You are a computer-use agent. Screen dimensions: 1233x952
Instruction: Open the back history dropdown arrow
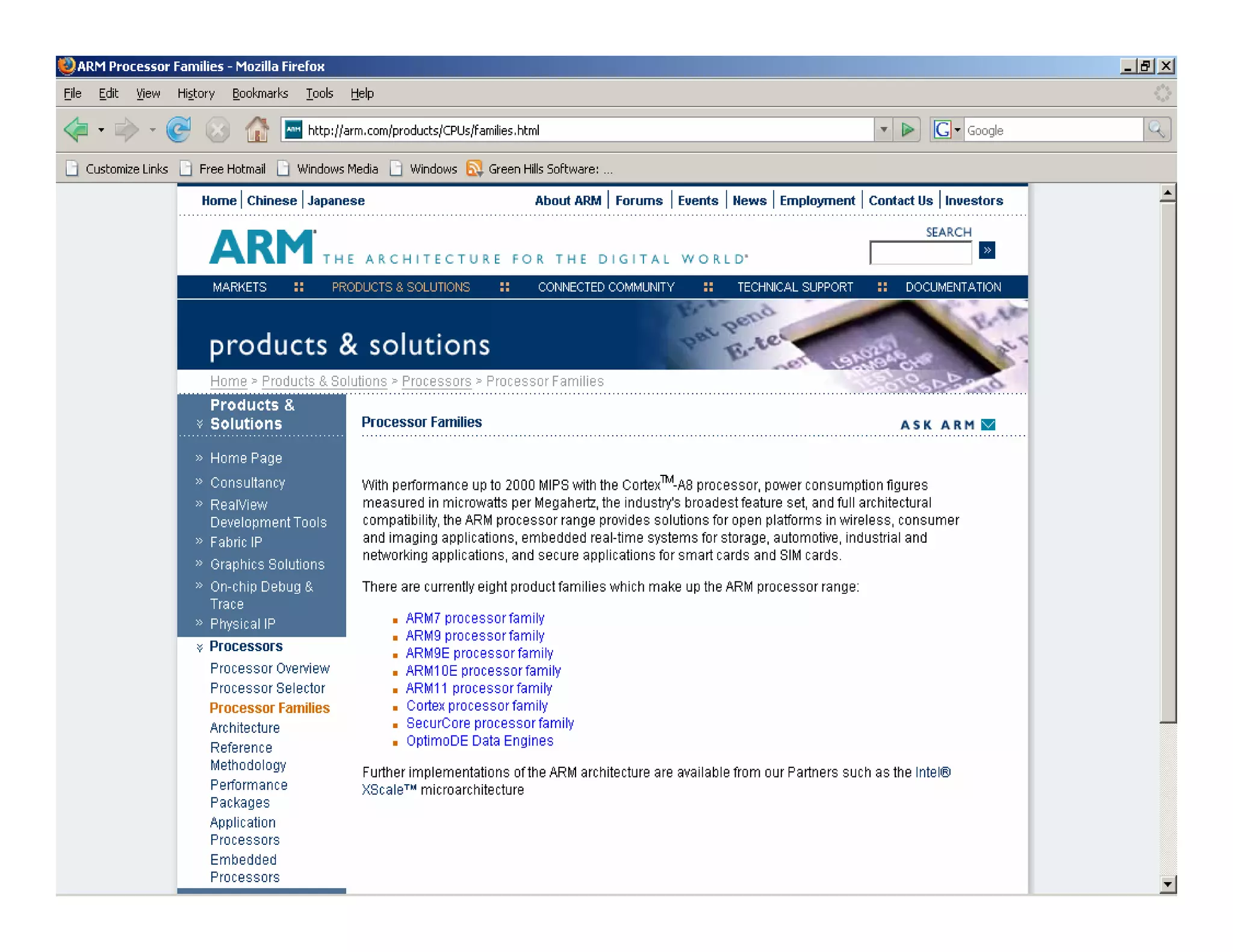[101, 129]
